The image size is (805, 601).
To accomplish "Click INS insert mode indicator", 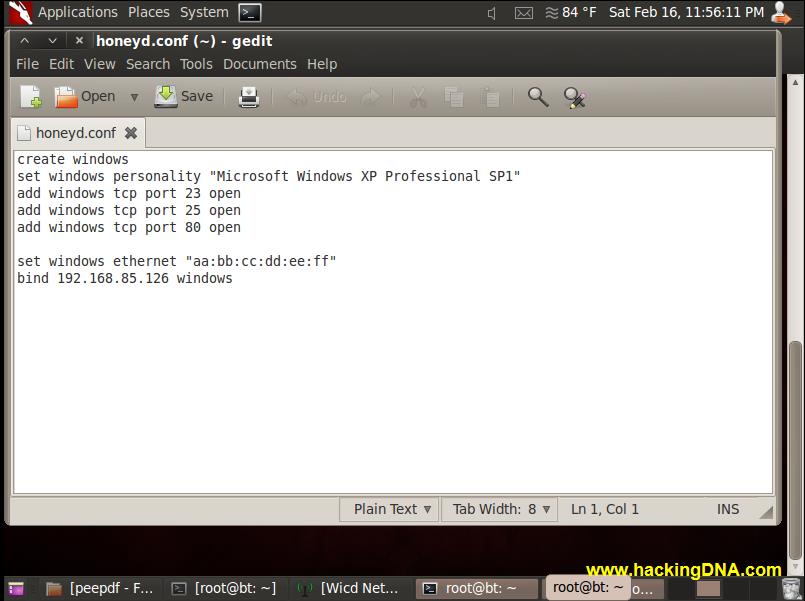I will (728, 509).
